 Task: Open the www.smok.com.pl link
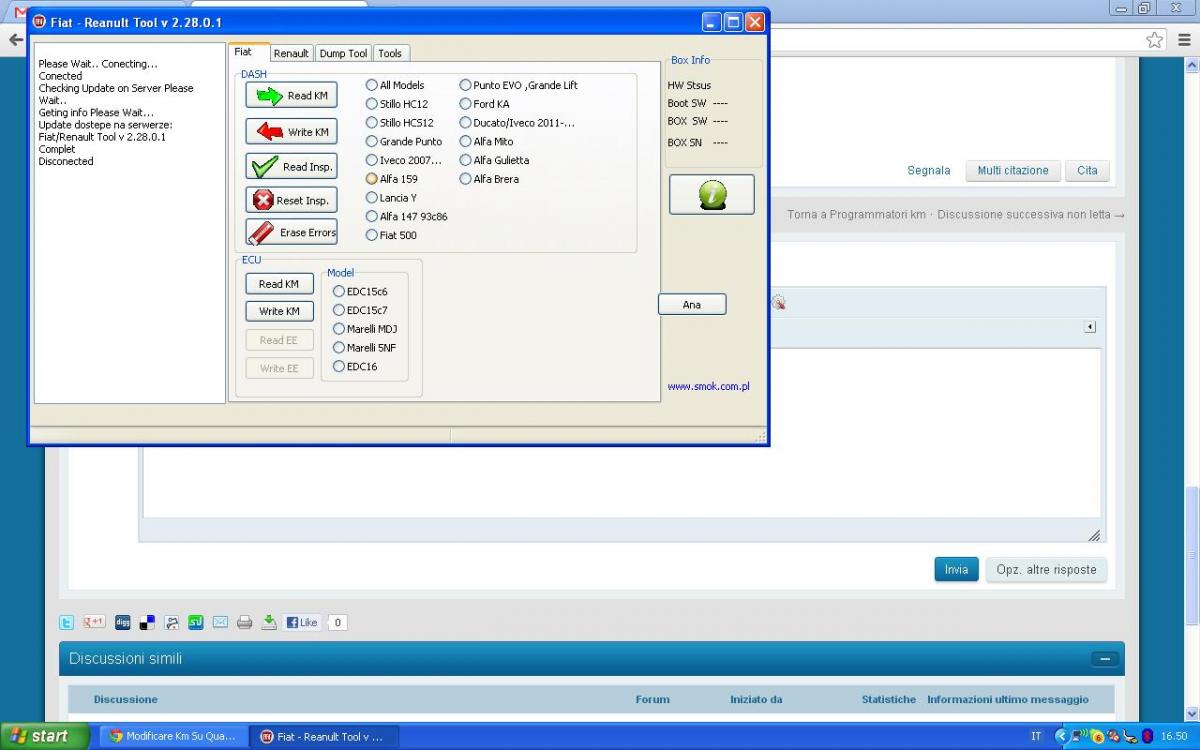(x=709, y=386)
